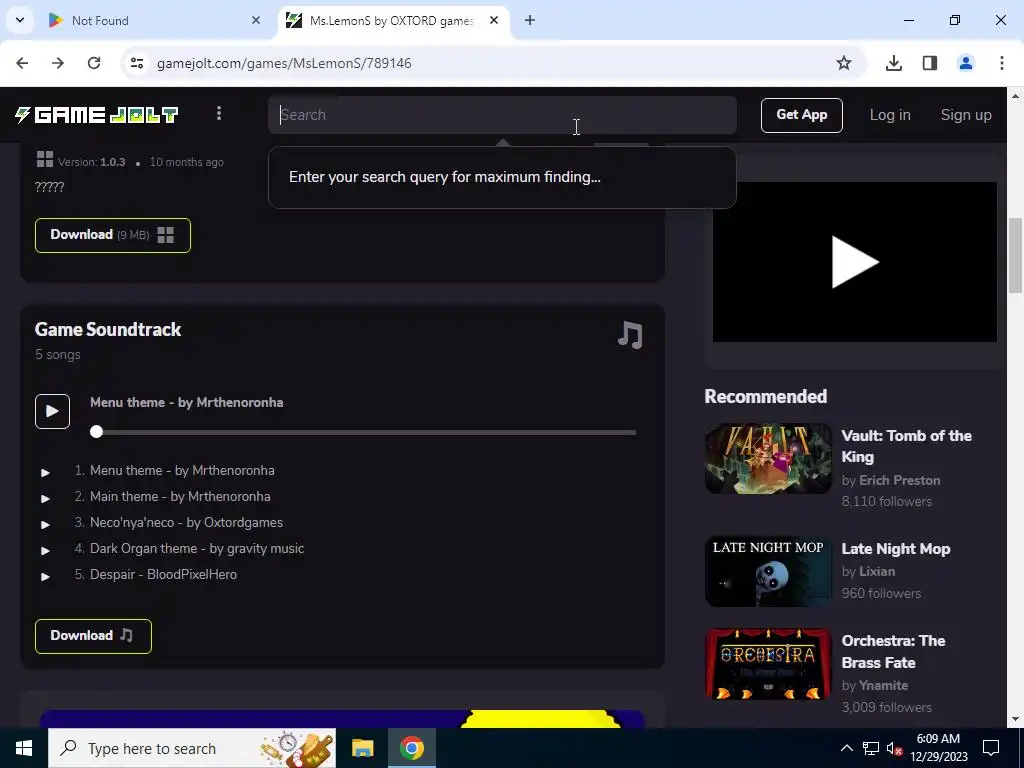Open the 'Vault: Tomb of the King' title link
Image resolution: width=1024 pixels, height=768 pixels.
pyautogui.click(x=906, y=446)
